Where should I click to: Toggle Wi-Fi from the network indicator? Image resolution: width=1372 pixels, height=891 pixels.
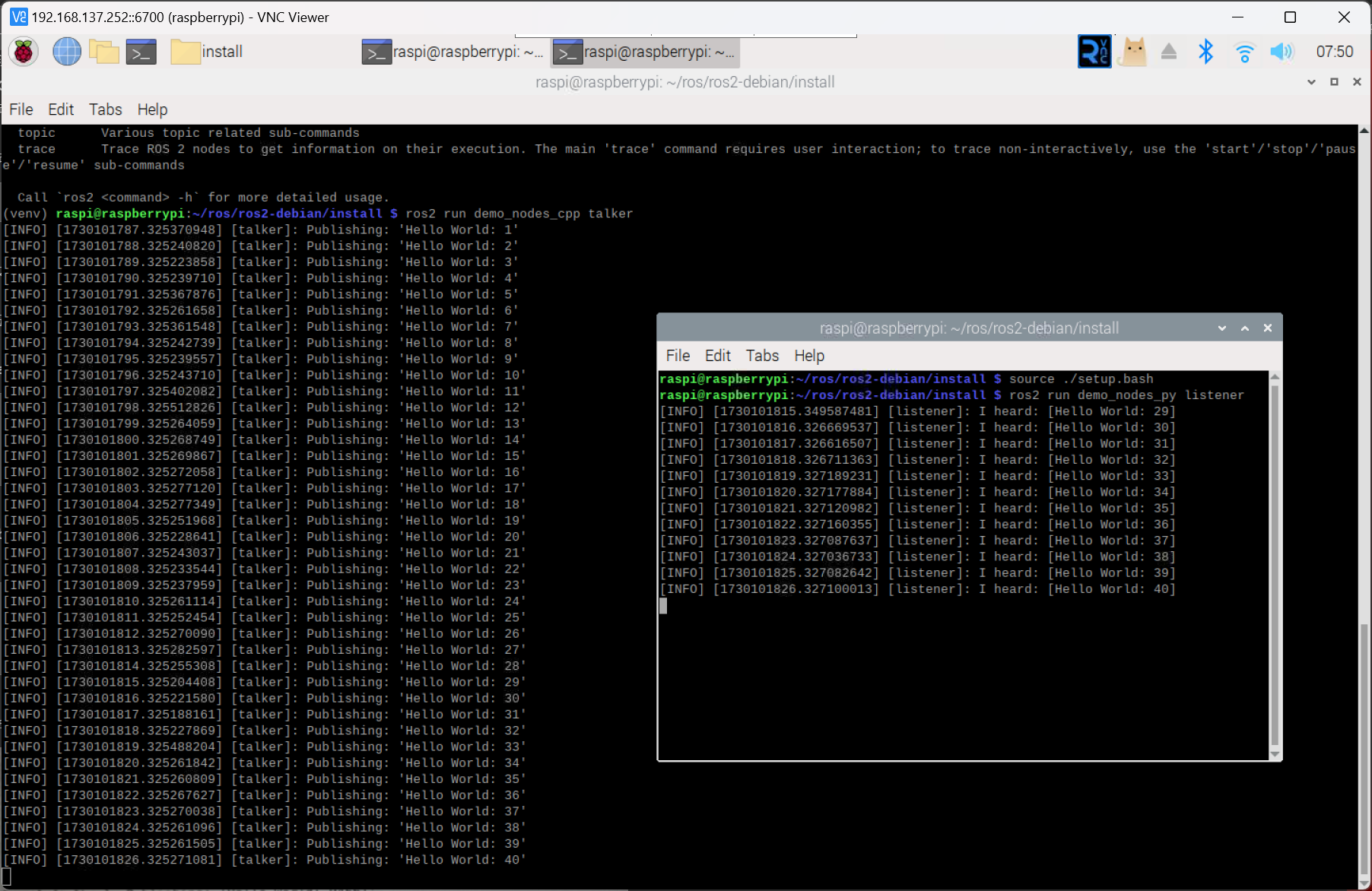[1244, 51]
